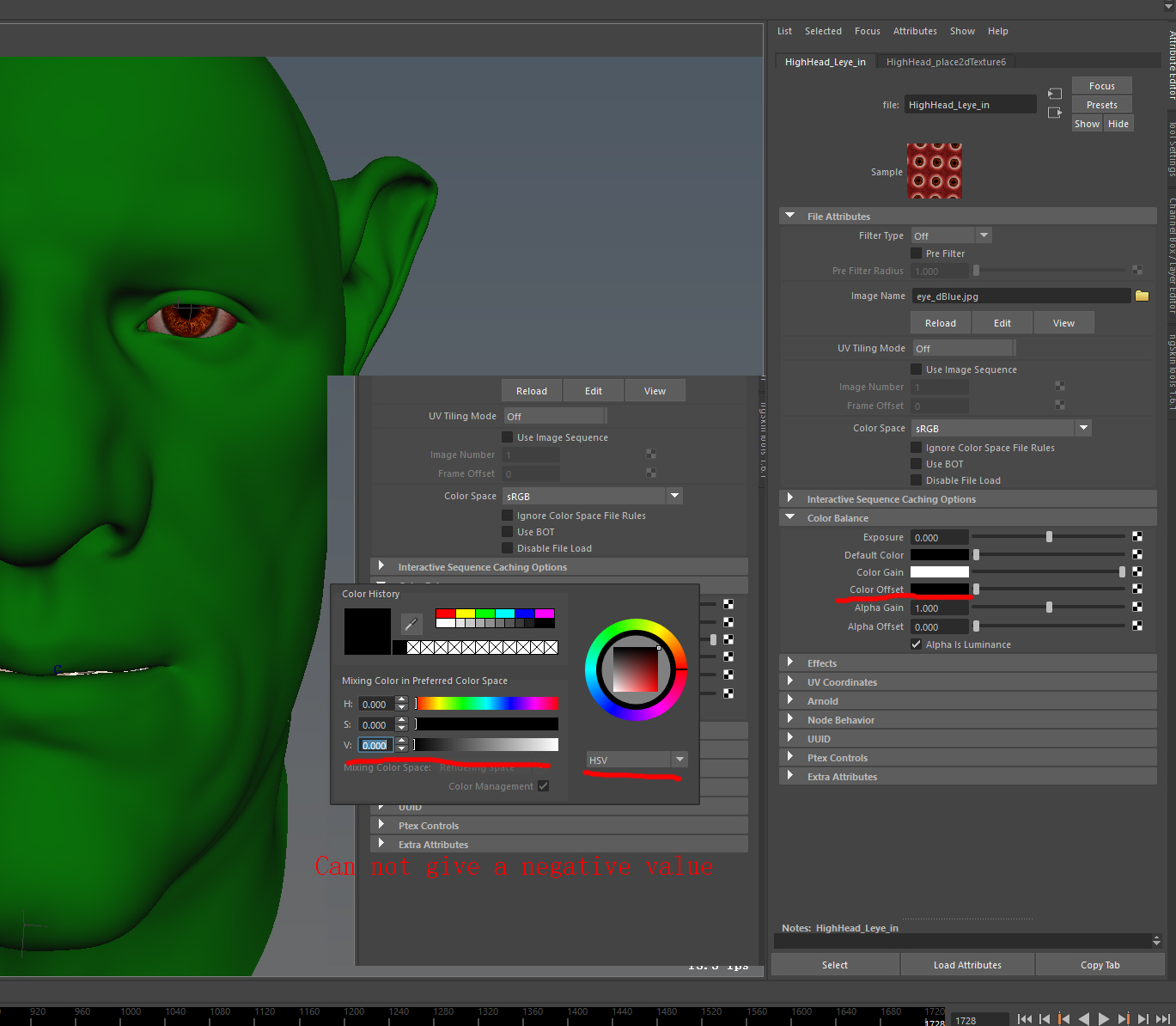This screenshot has height=1026, width=1176.
Task: Select the eyedropper tool in the color picker
Action: [x=411, y=623]
